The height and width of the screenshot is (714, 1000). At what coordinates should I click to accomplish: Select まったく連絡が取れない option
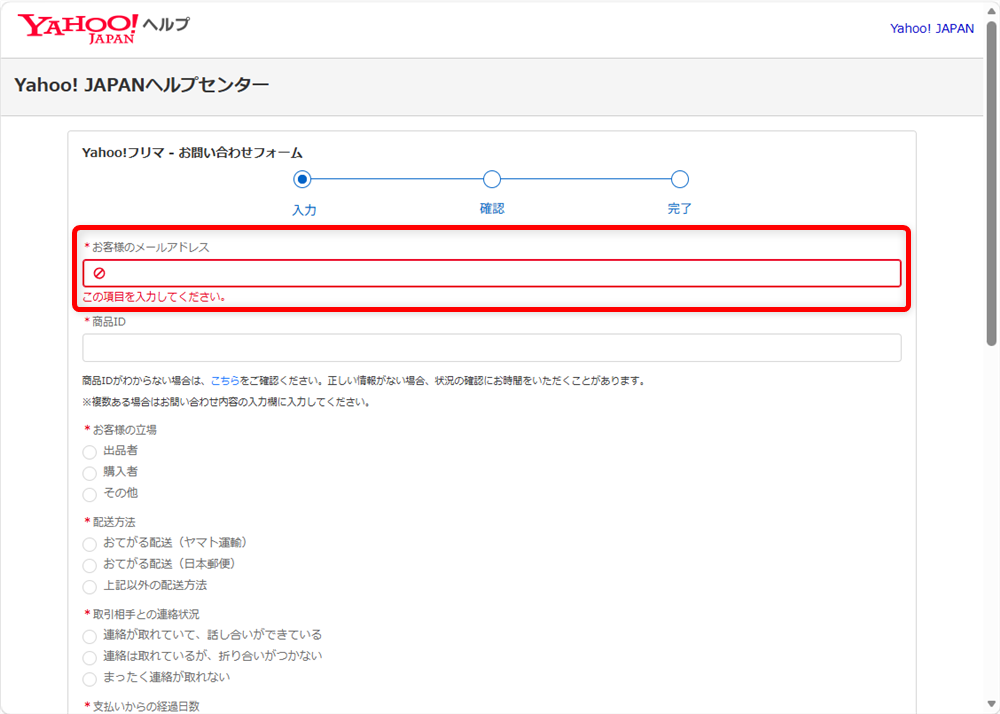[x=89, y=678]
